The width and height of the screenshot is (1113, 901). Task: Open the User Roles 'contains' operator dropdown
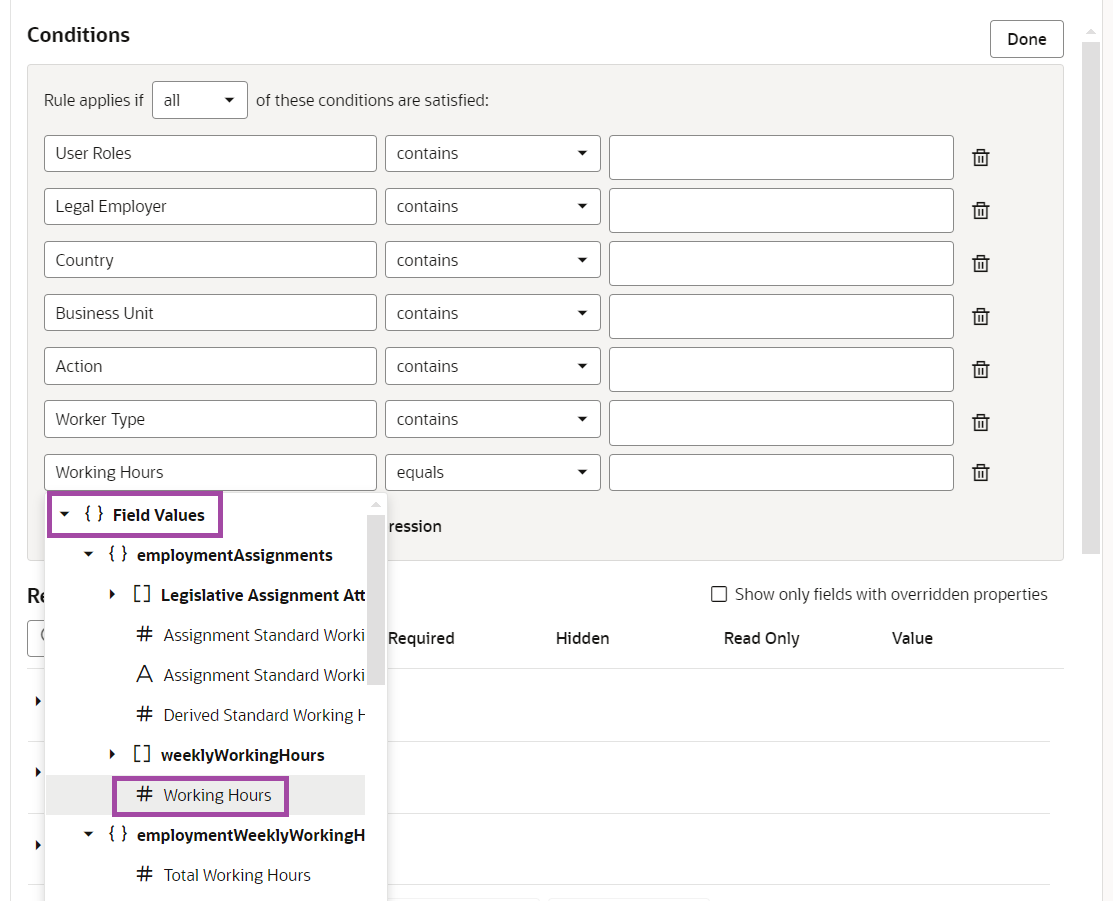pos(492,154)
